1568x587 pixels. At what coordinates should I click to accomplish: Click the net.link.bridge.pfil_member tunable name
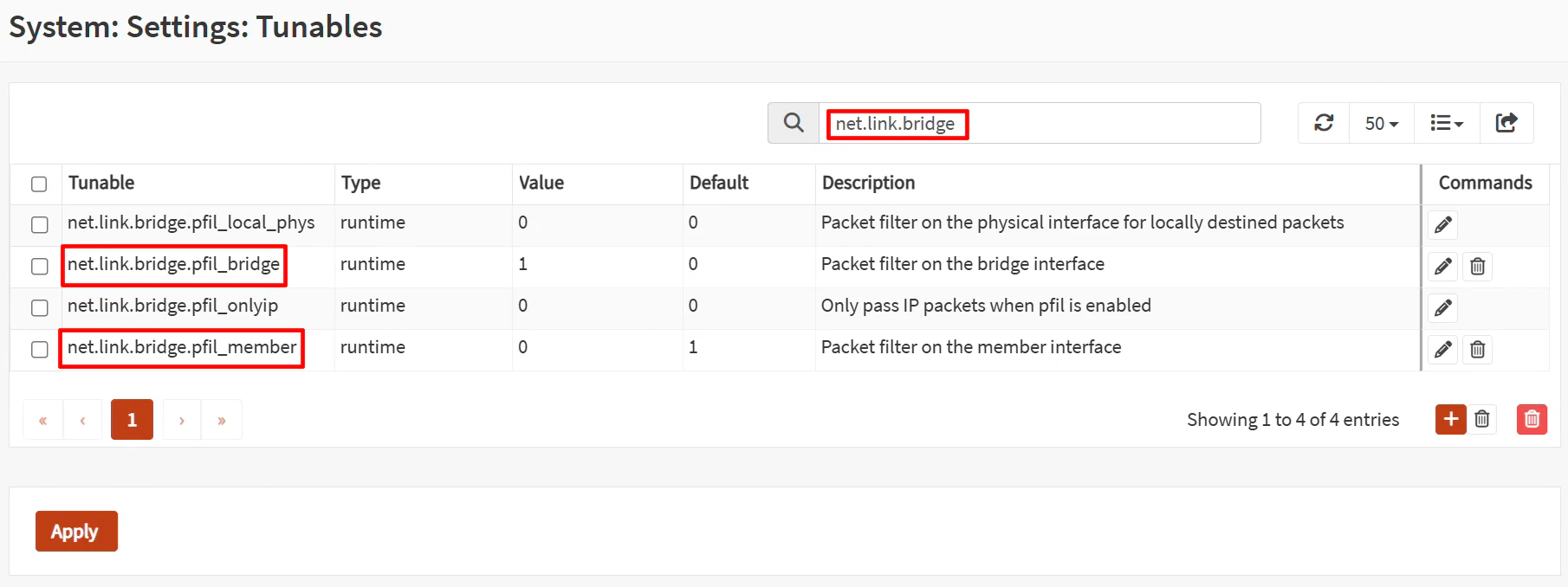pos(182,347)
